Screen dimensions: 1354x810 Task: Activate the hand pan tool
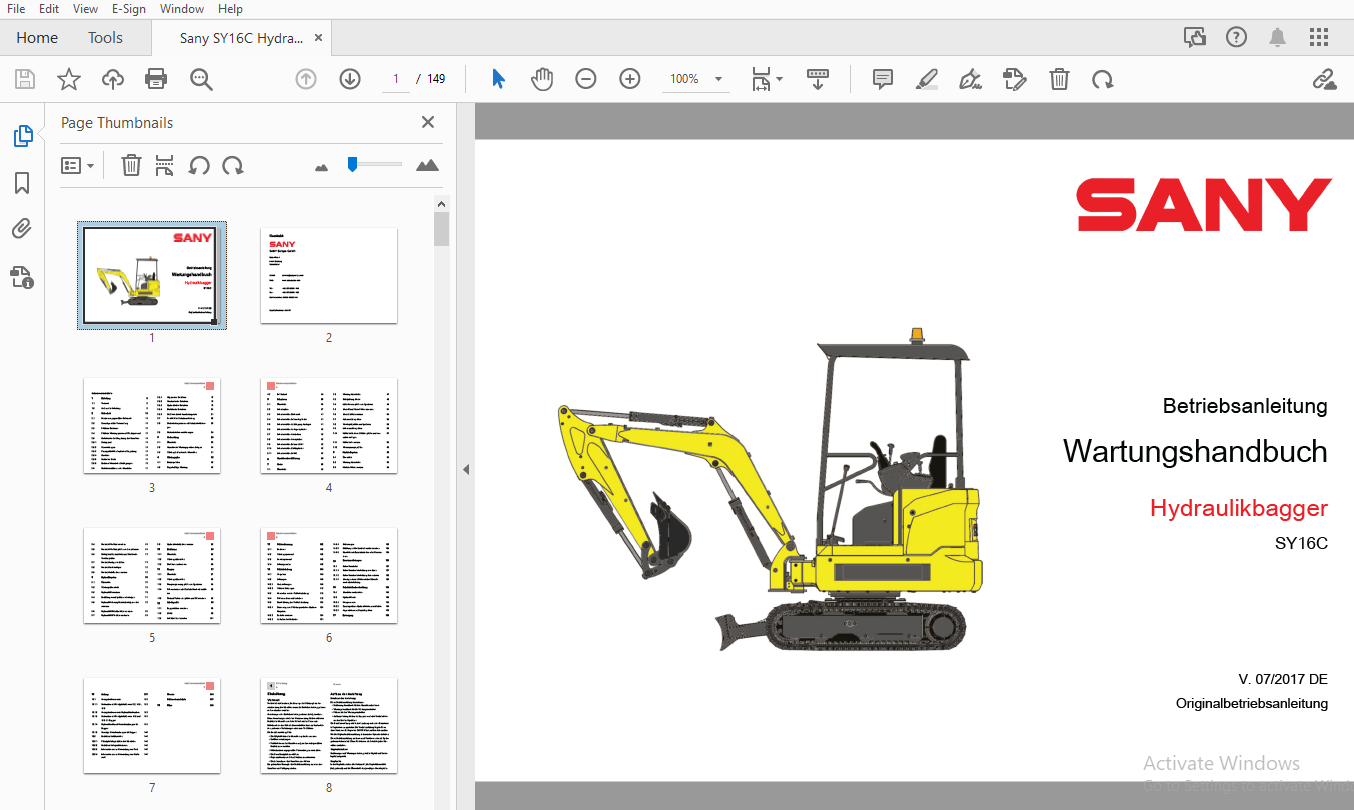click(542, 79)
